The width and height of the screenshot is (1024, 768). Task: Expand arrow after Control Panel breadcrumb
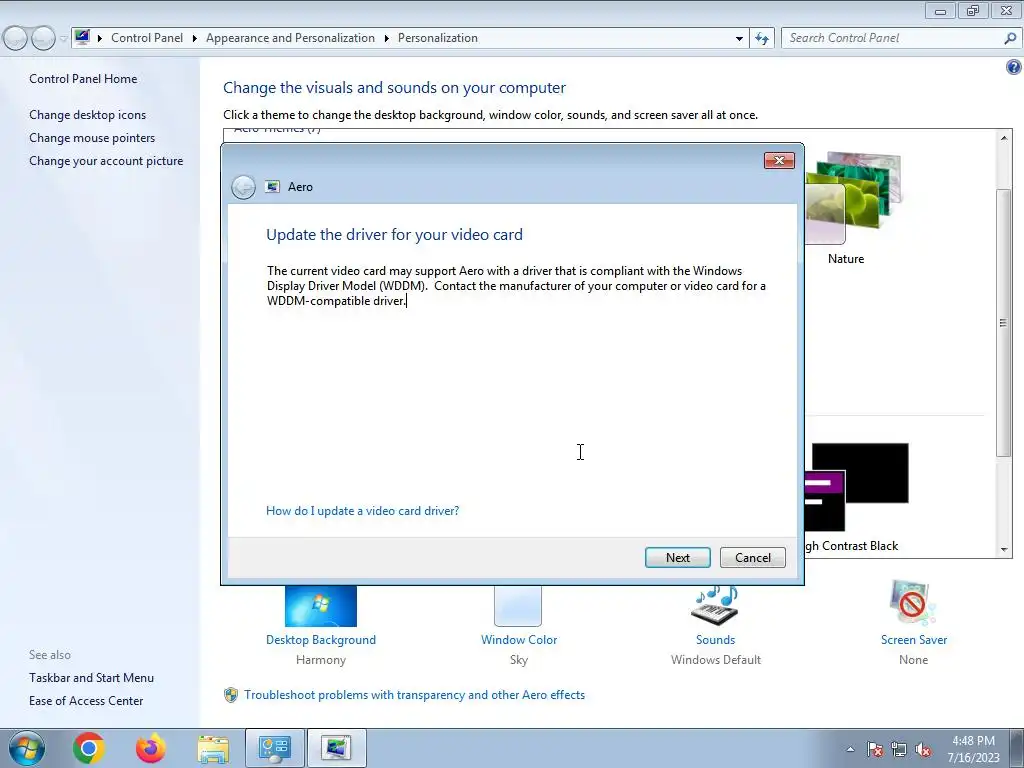tap(195, 39)
